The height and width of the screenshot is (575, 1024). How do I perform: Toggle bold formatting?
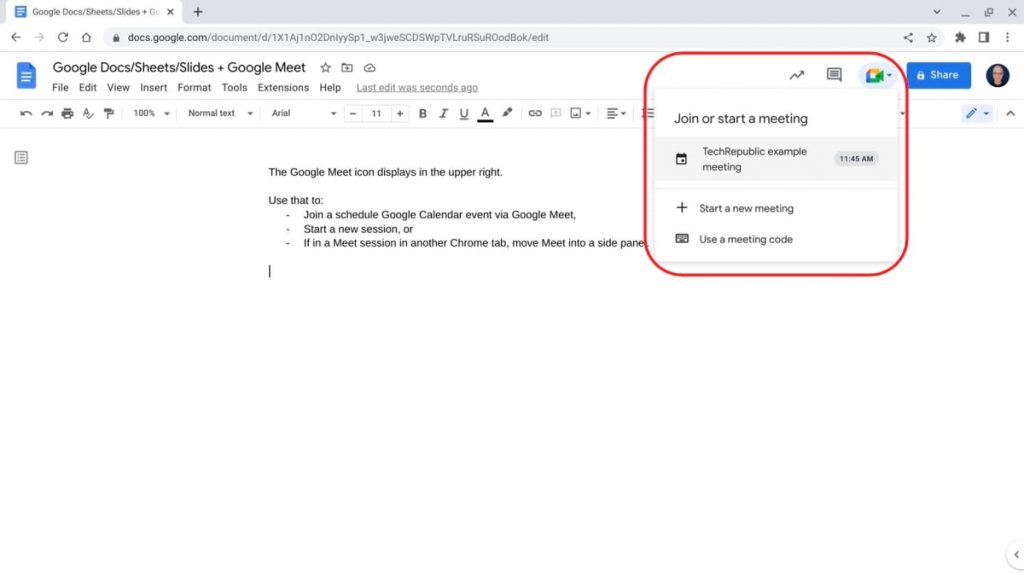[423, 114]
